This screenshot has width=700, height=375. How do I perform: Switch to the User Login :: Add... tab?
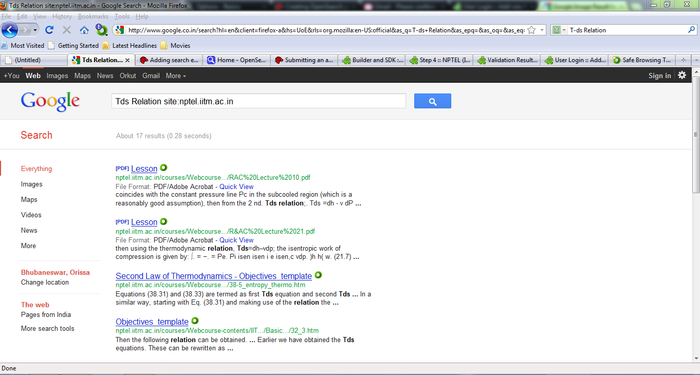coord(575,60)
